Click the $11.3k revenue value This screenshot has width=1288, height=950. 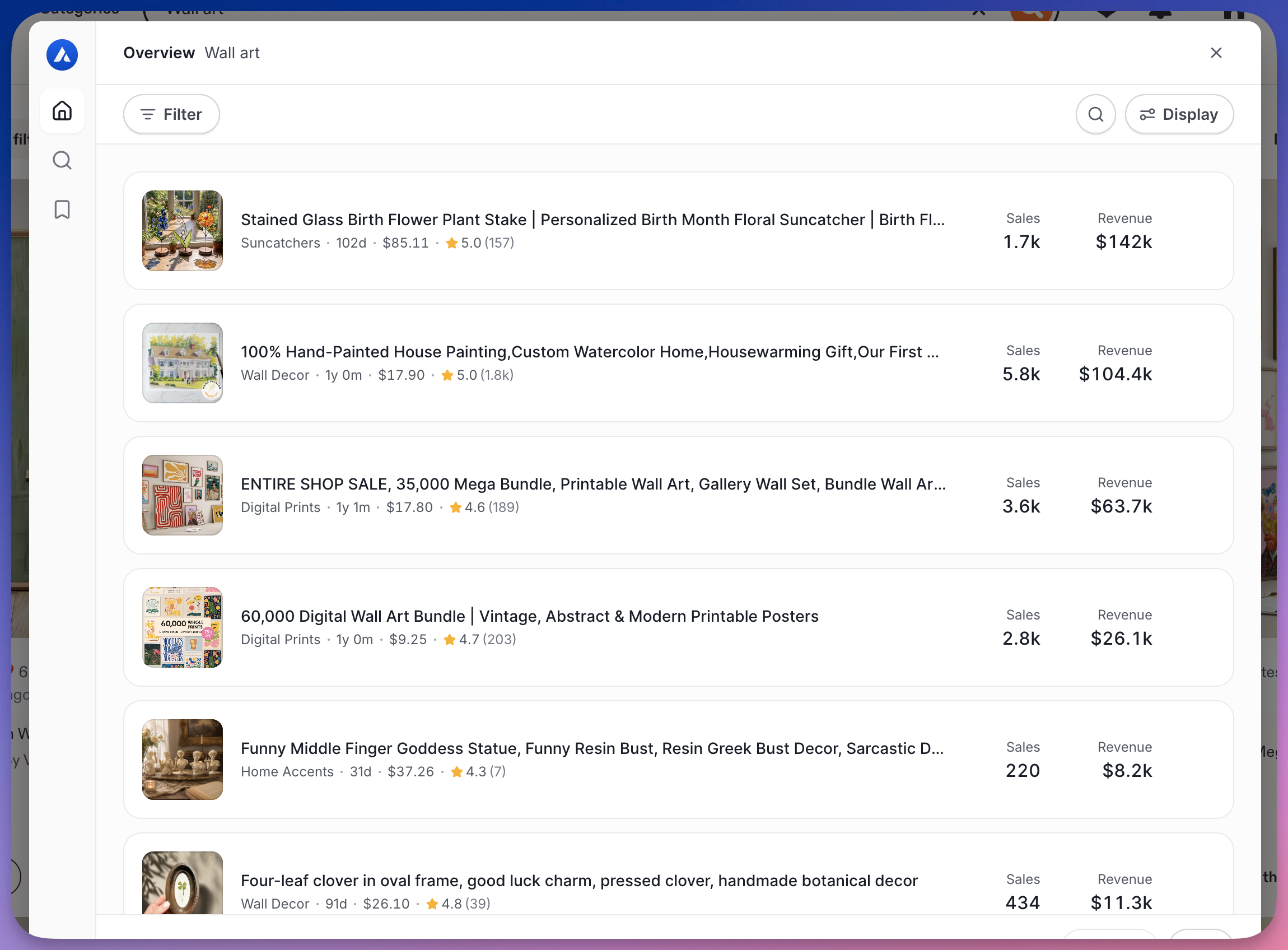1121,904
